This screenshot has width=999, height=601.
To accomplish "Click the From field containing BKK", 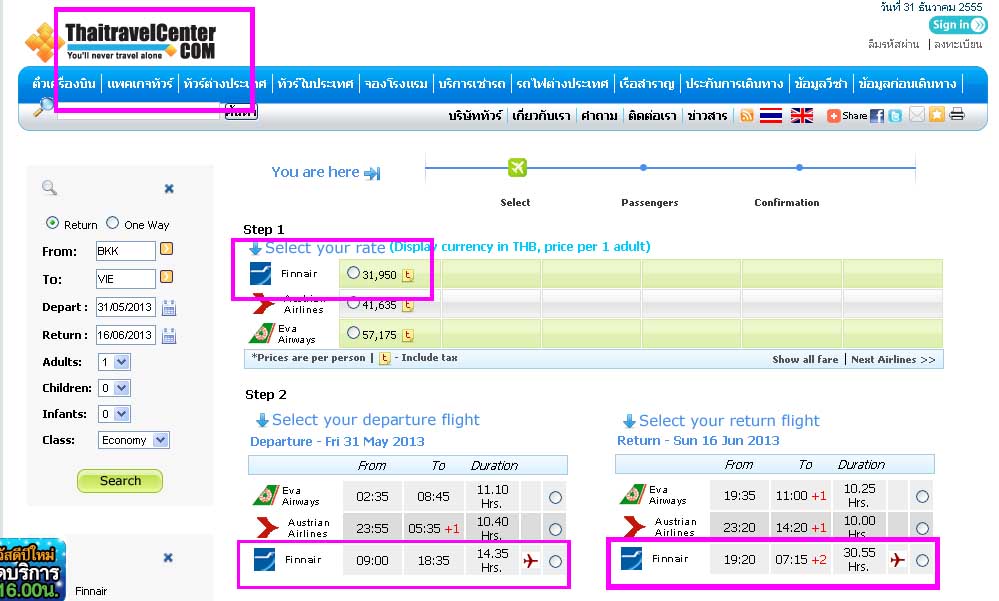I will pyautogui.click(x=126, y=251).
